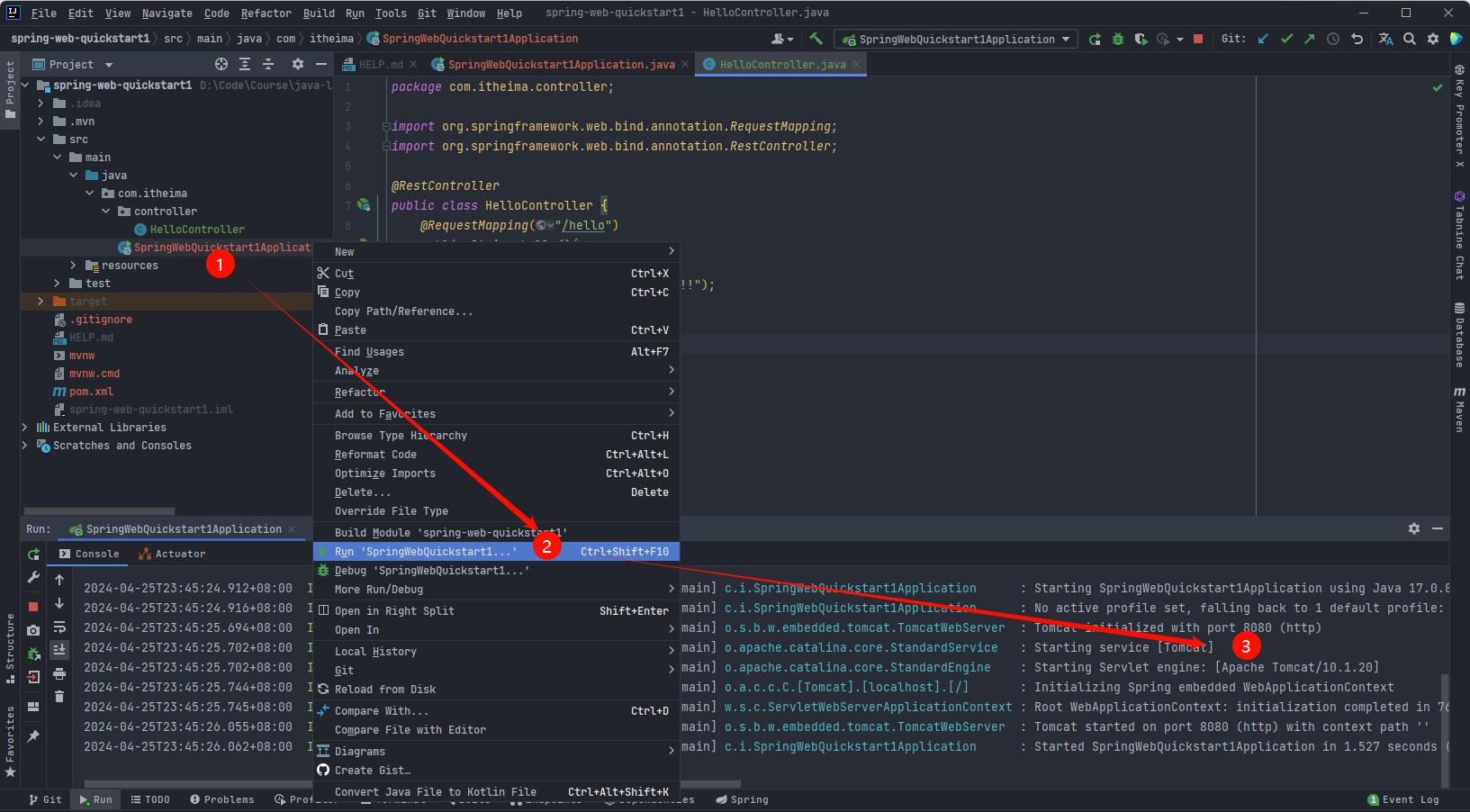Toggle the Database side panel
This screenshot has width=1470, height=812.
pos(1459,334)
